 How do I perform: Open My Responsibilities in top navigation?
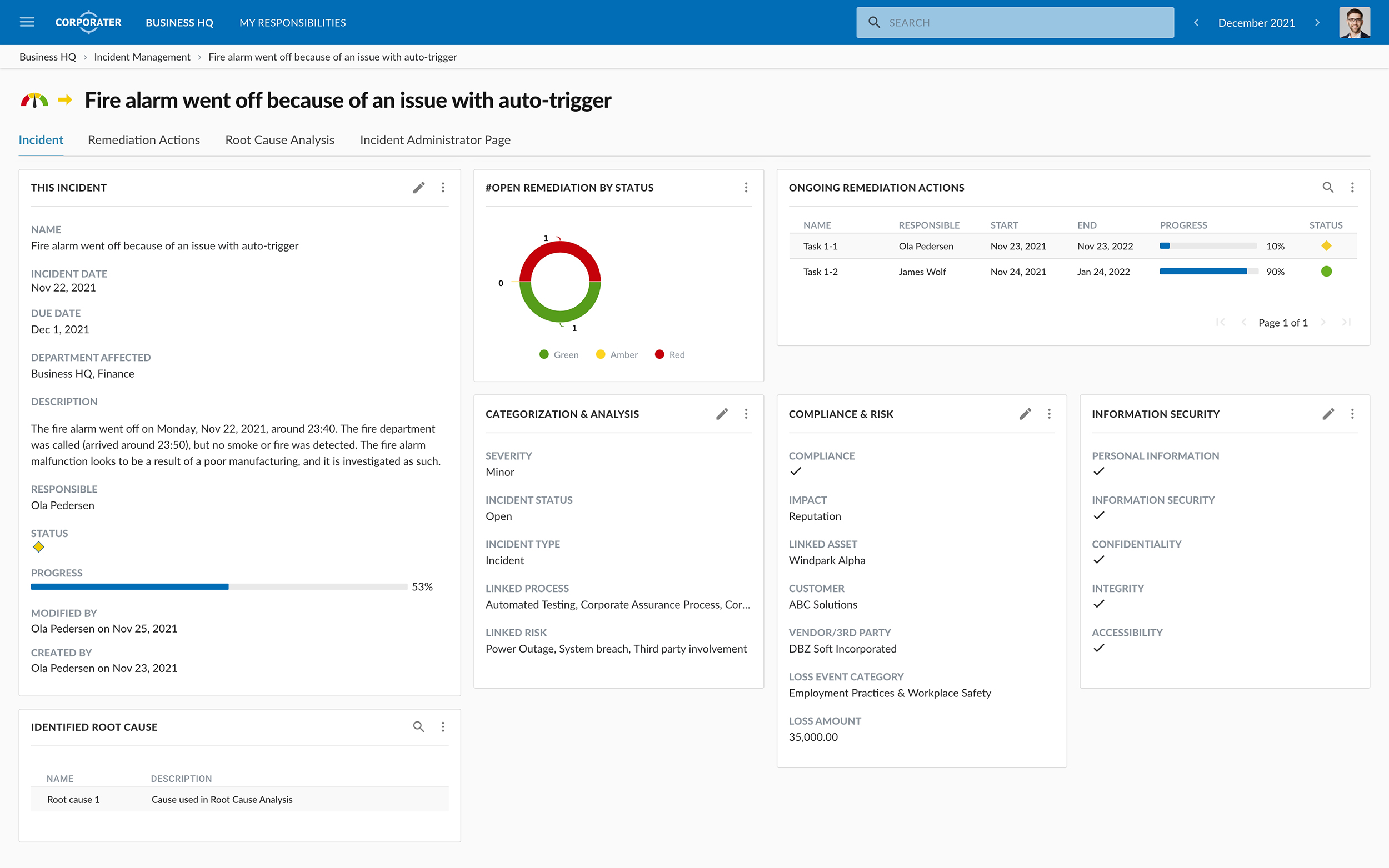click(x=292, y=22)
